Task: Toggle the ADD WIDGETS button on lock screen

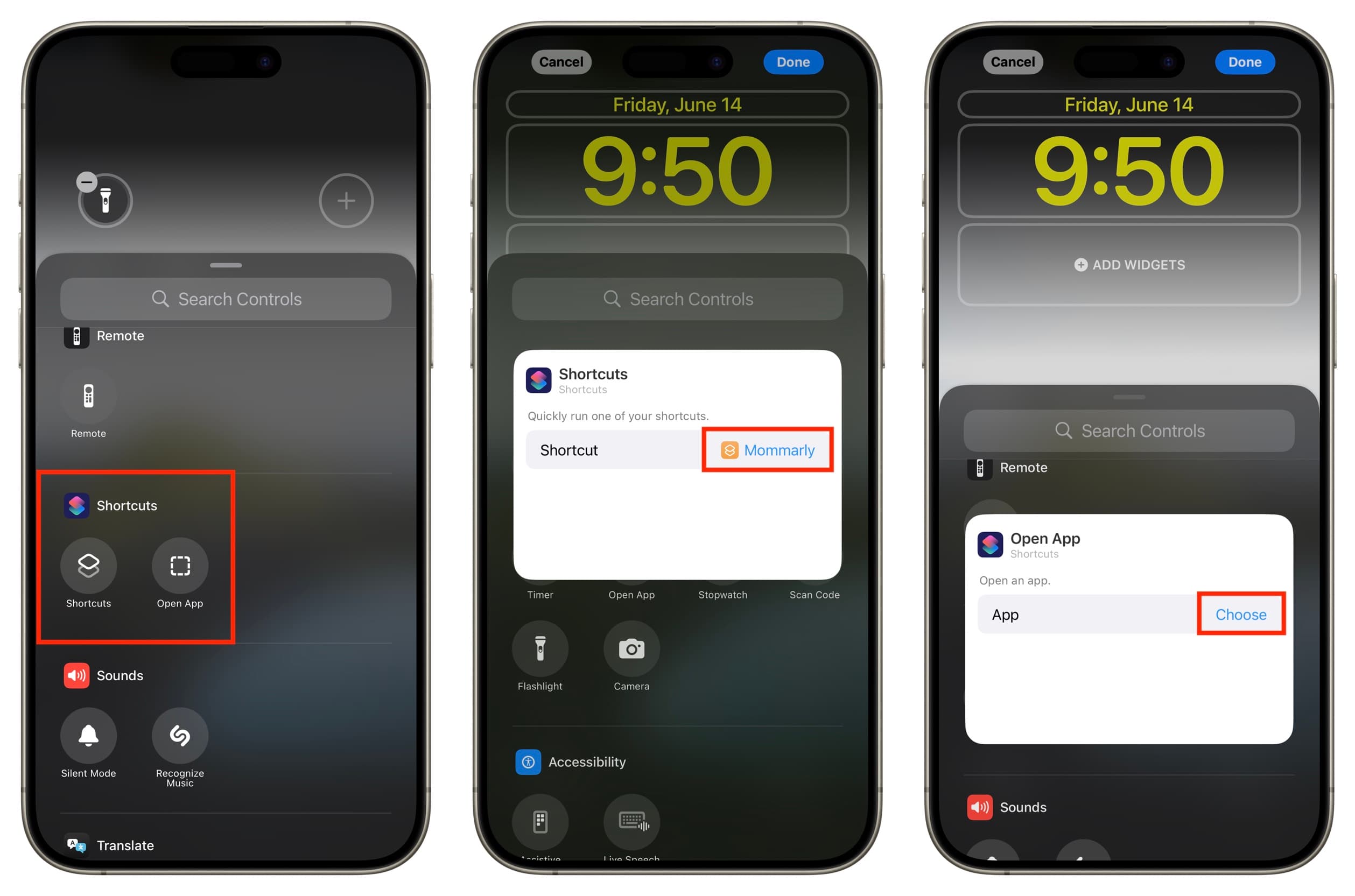Action: [x=1128, y=264]
